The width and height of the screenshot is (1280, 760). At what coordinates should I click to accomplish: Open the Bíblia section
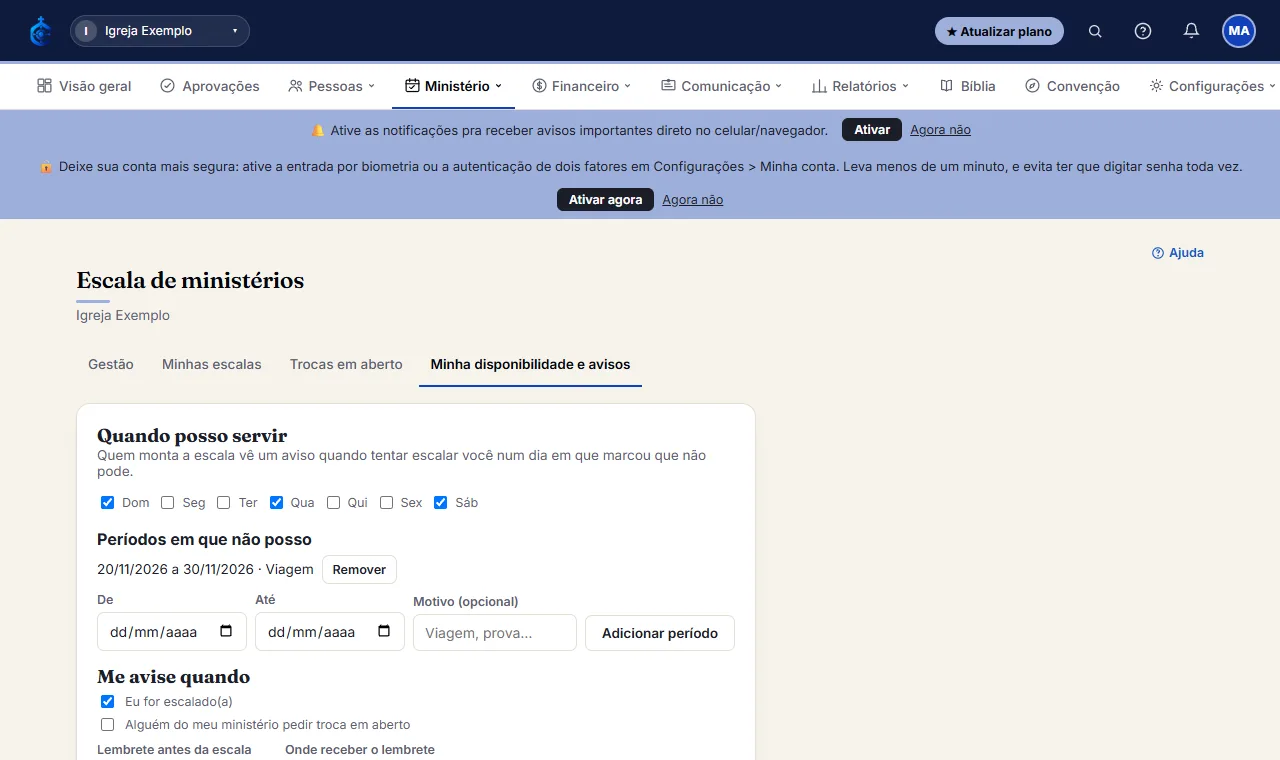point(968,86)
